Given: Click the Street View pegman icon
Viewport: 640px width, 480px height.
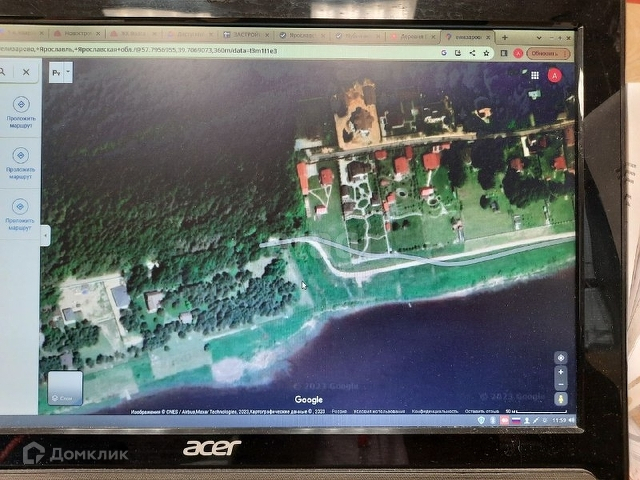Looking at the screenshot, I should [561, 399].
